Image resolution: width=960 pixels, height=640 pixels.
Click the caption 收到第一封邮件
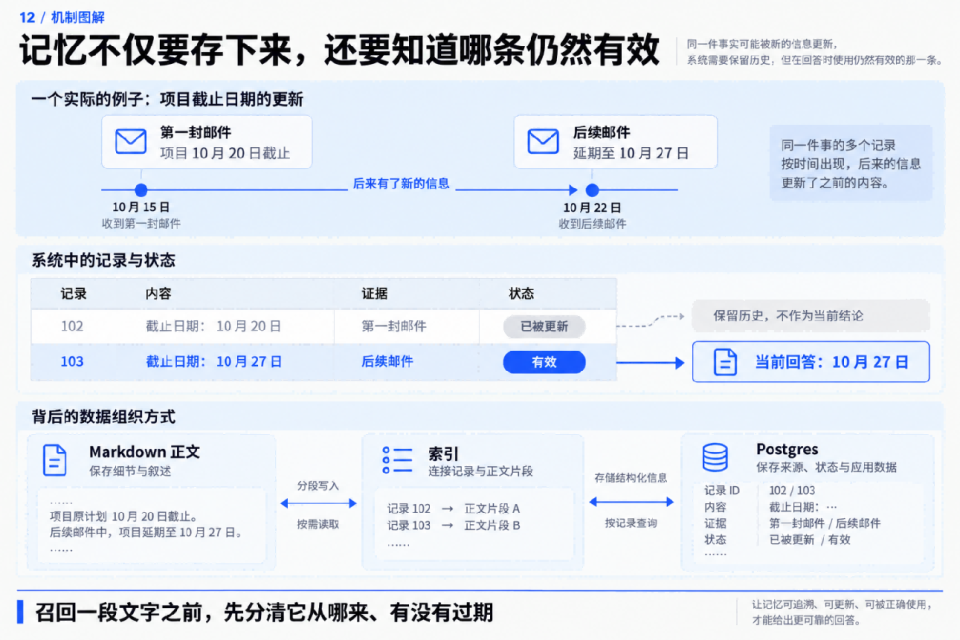(141, 224)
